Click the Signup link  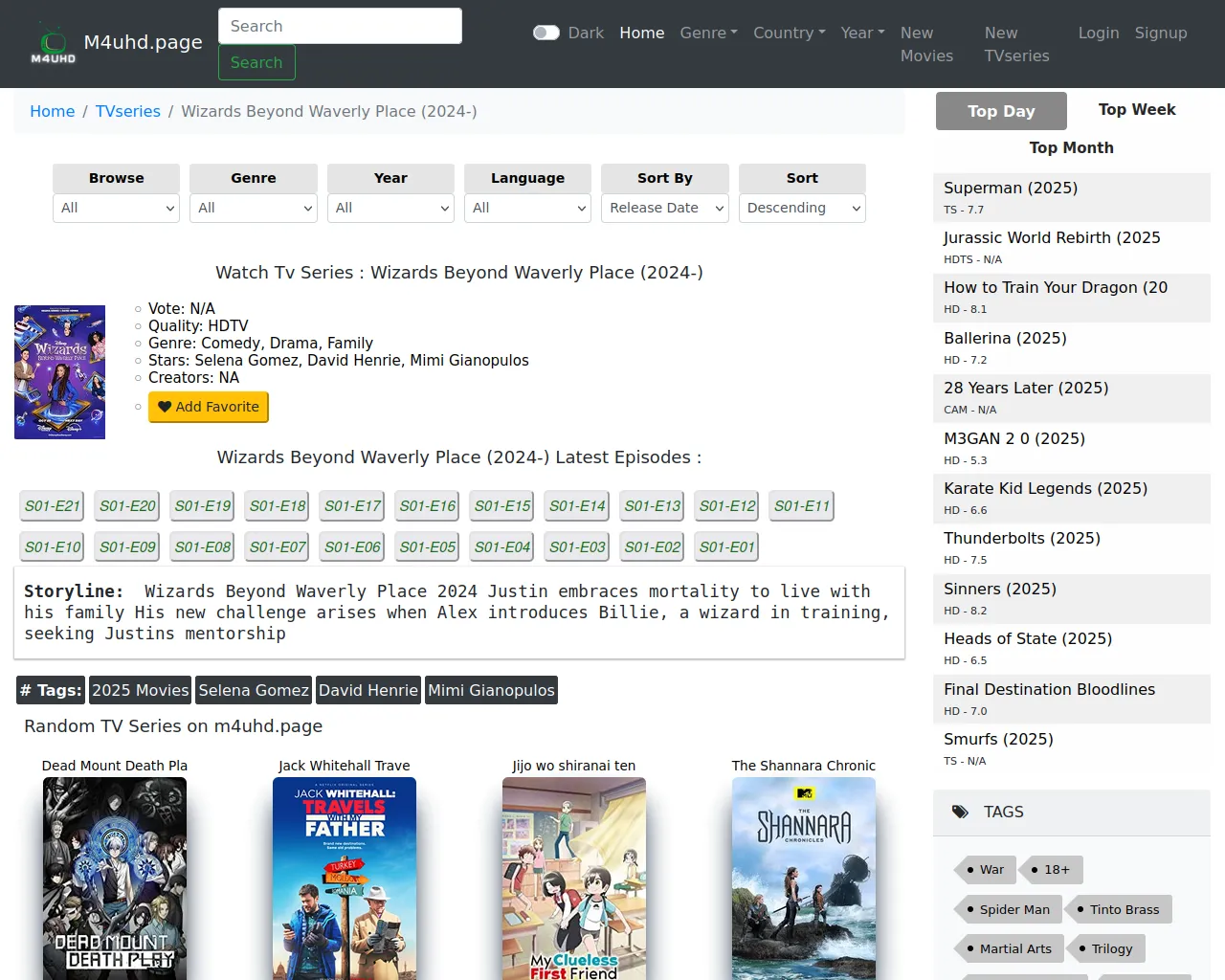[x=1161, y=33]
